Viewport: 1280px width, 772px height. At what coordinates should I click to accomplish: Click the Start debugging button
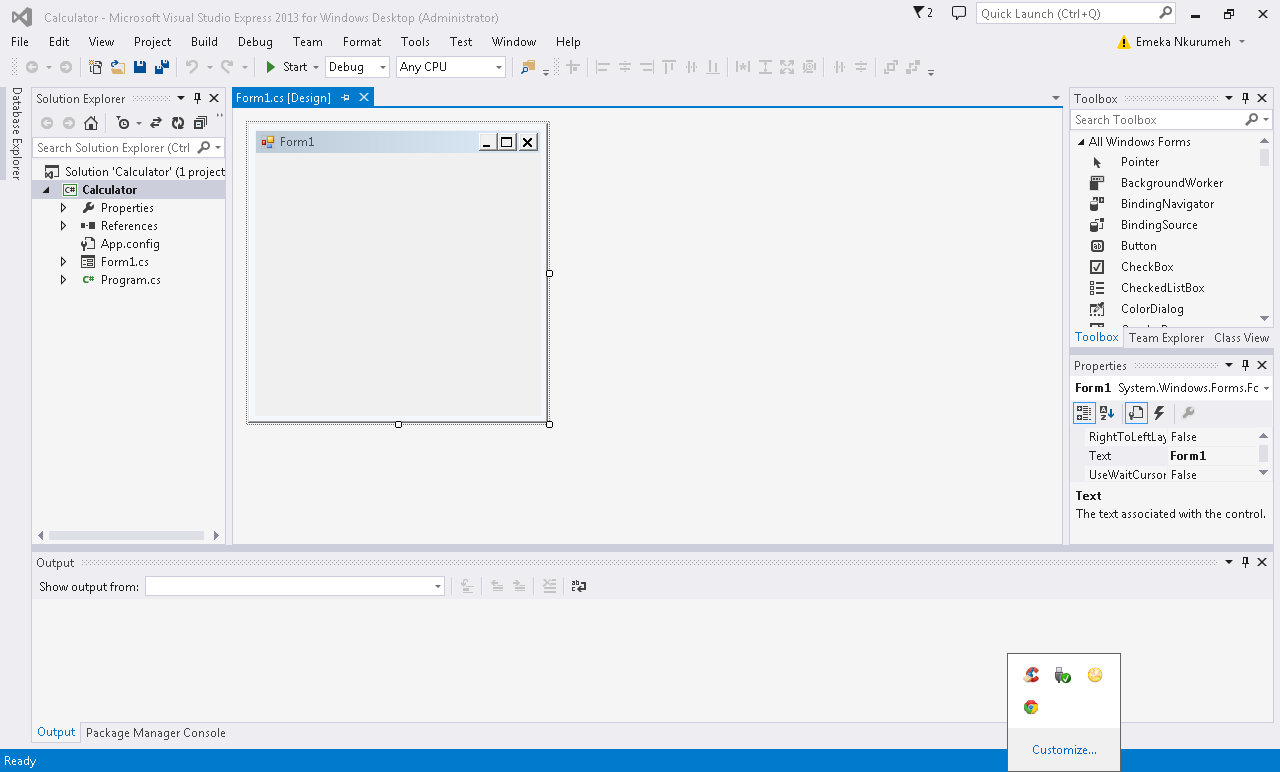click(286, 67)
